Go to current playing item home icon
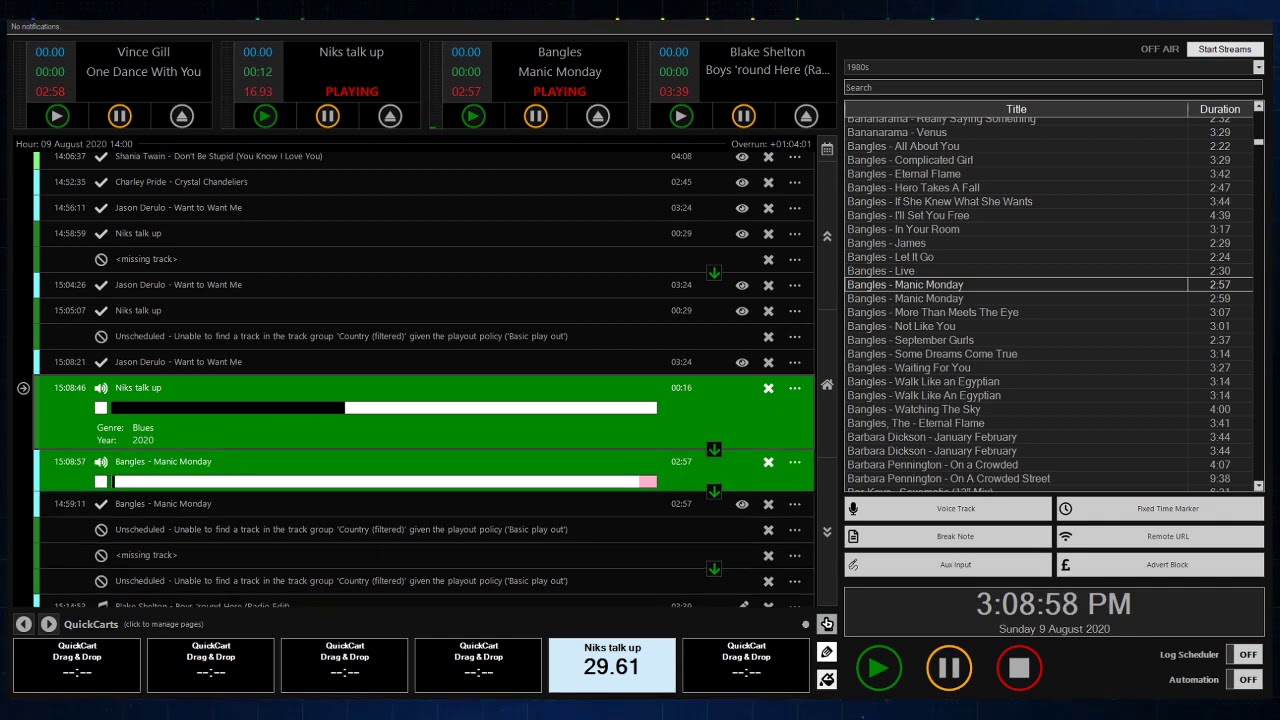Viewport: 1280px width, 720px height. [x=827, y=385]
